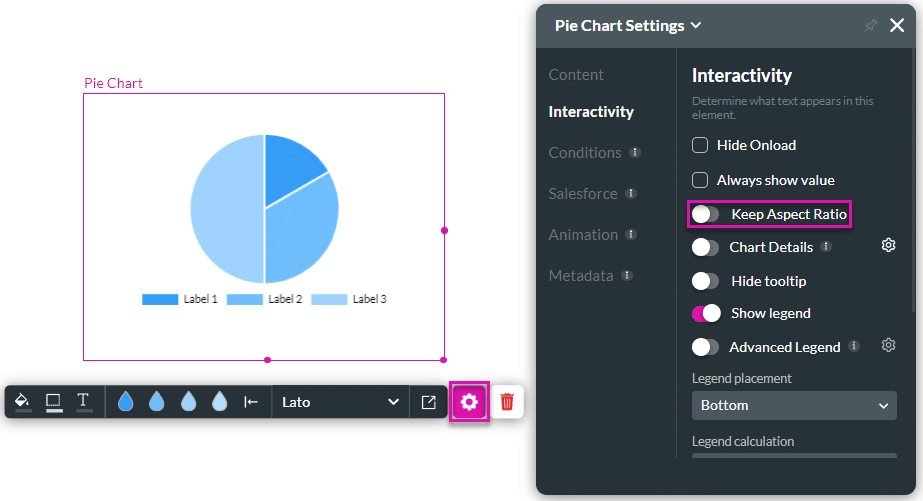The height and width of the screenshot is (501, 923).
Task: Open the border color tool
Action: 54,402
